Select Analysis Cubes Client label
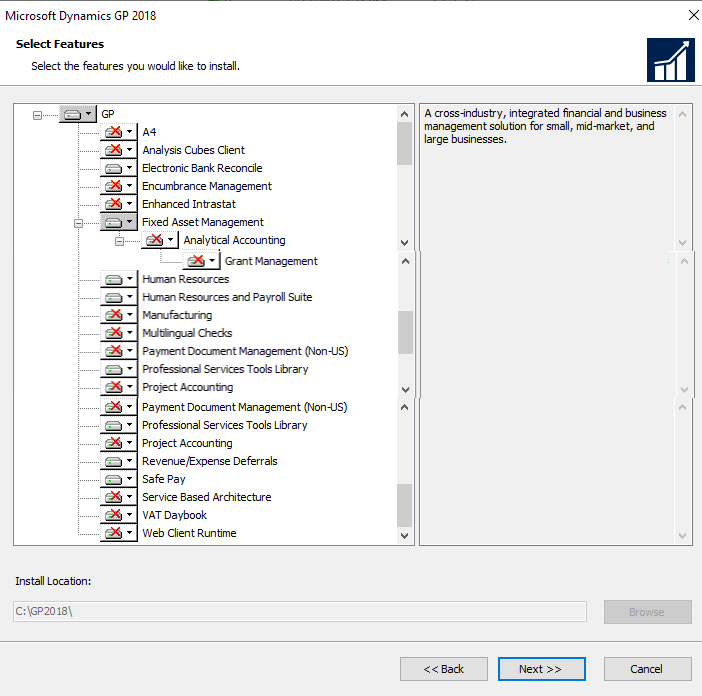This screenshot has width=702, height=696. coord(193,150)
